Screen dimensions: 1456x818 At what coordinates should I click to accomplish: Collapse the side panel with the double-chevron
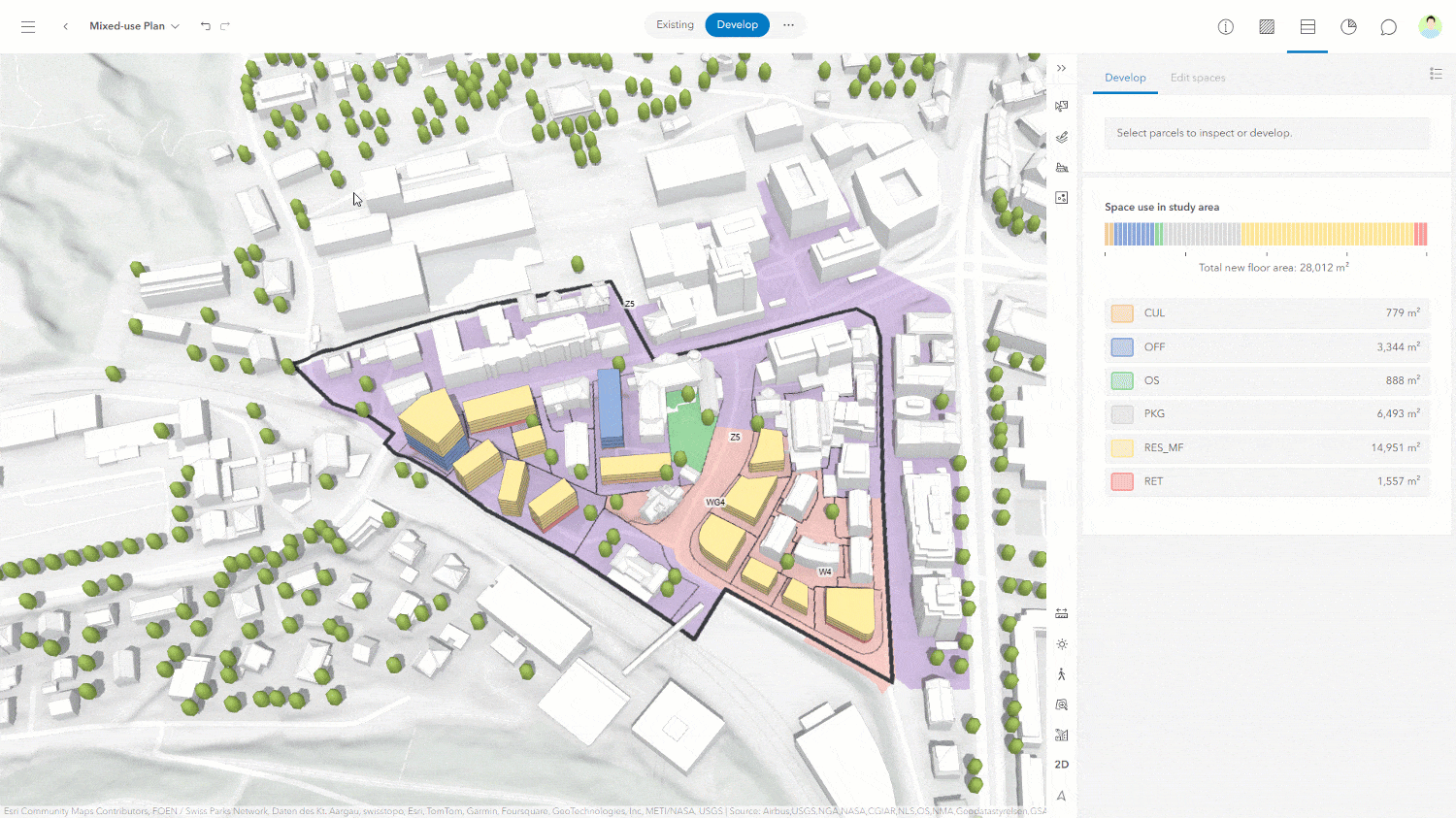1061,68
